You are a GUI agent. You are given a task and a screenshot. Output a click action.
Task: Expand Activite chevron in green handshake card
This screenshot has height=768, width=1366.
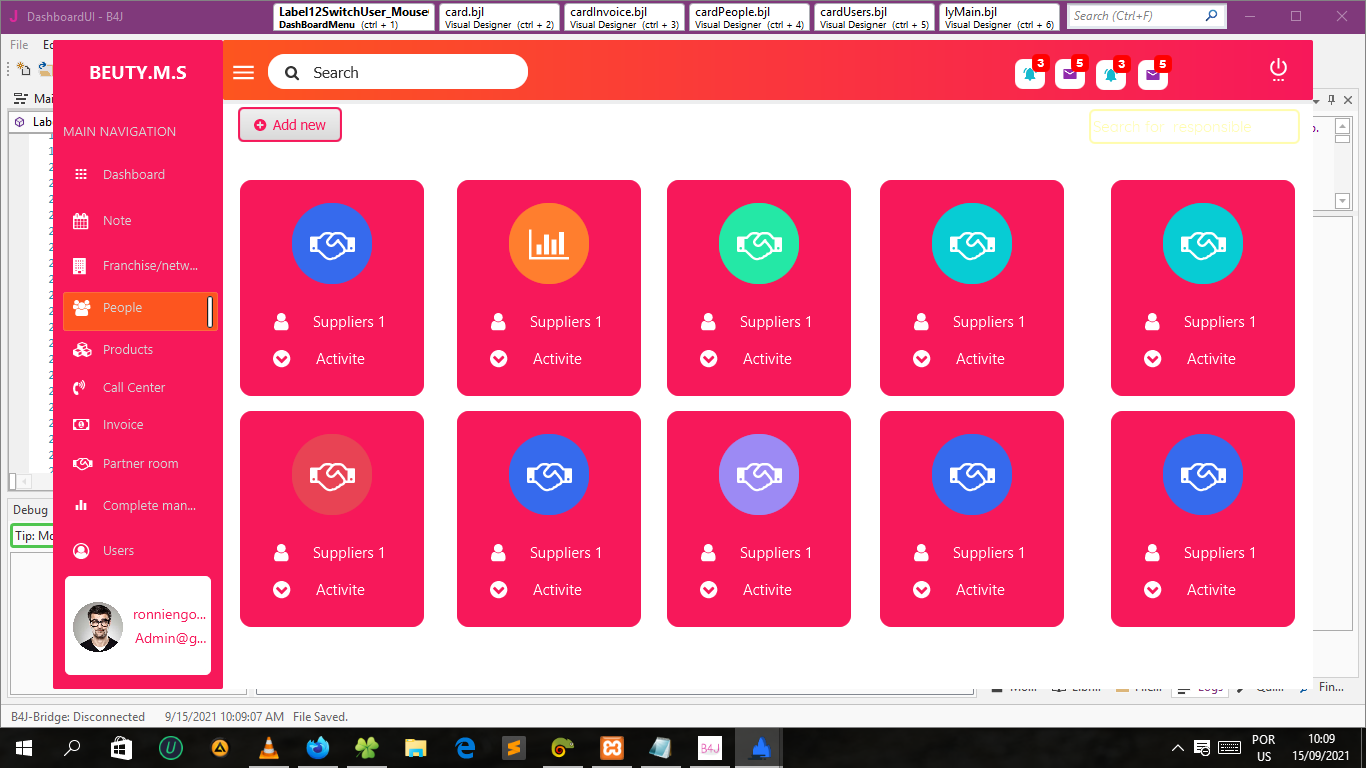[x=709, y=359]
